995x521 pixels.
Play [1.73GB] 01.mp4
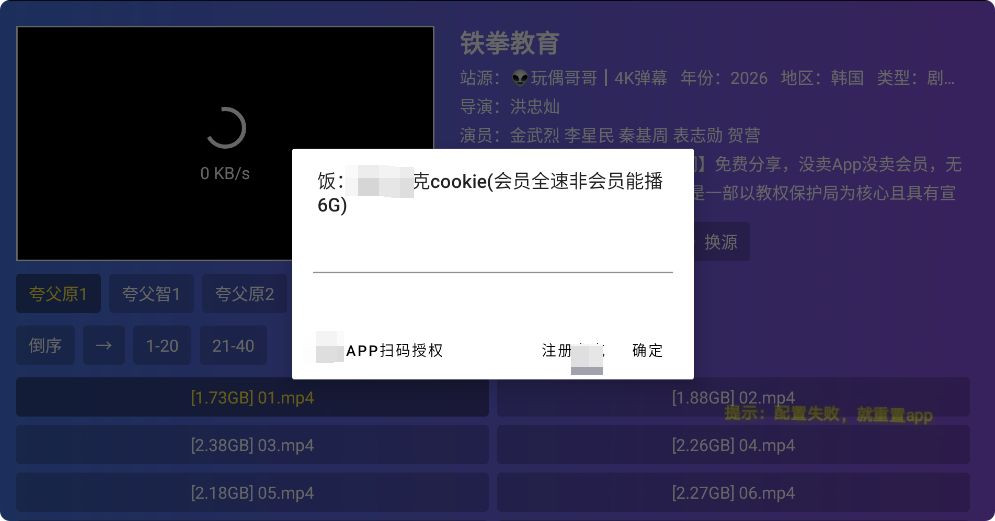click(253, 398)
